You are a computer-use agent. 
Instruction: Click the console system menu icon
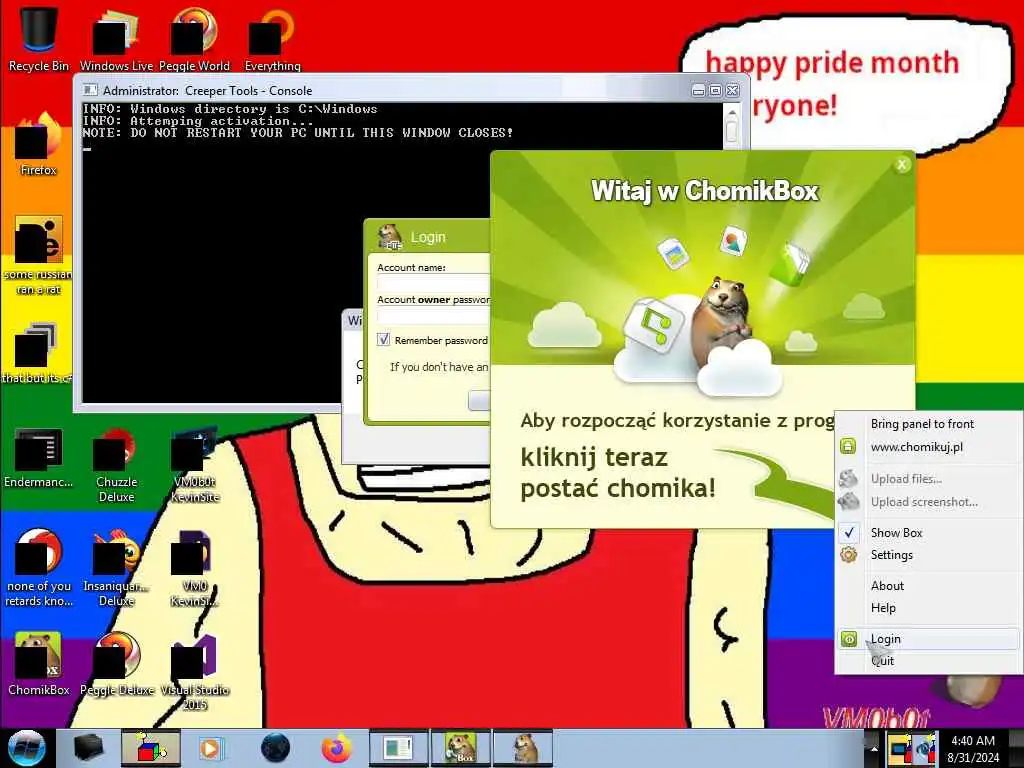coord(89,90)
